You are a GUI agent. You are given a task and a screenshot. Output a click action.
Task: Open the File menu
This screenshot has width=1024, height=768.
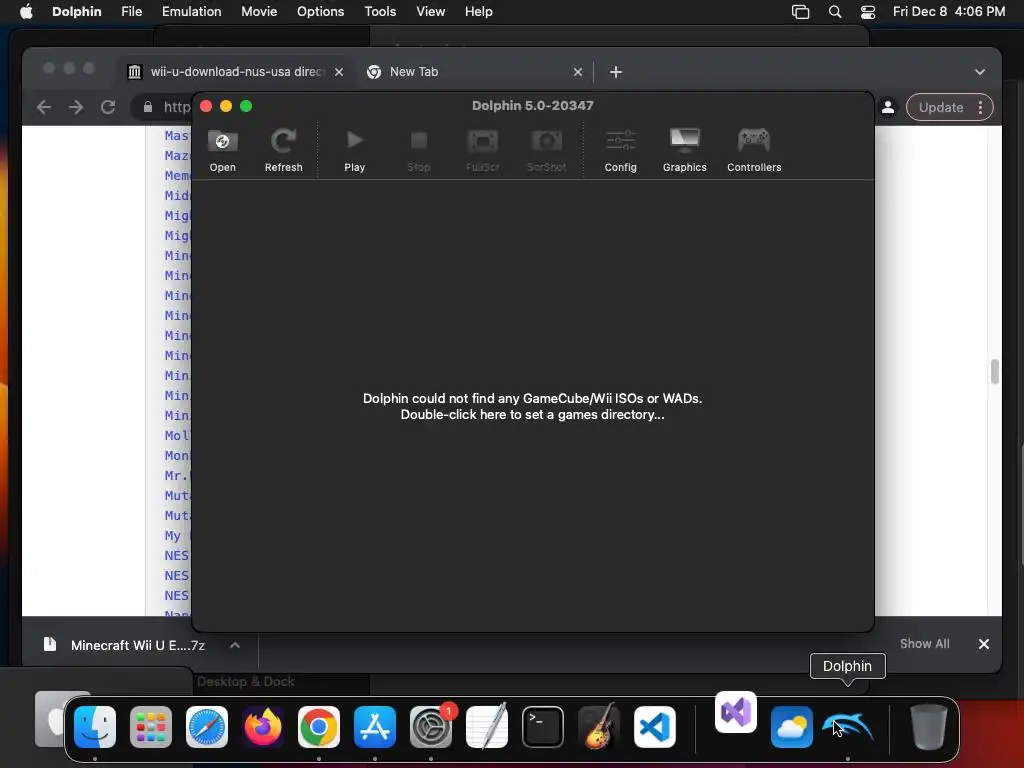click(131, 12)
